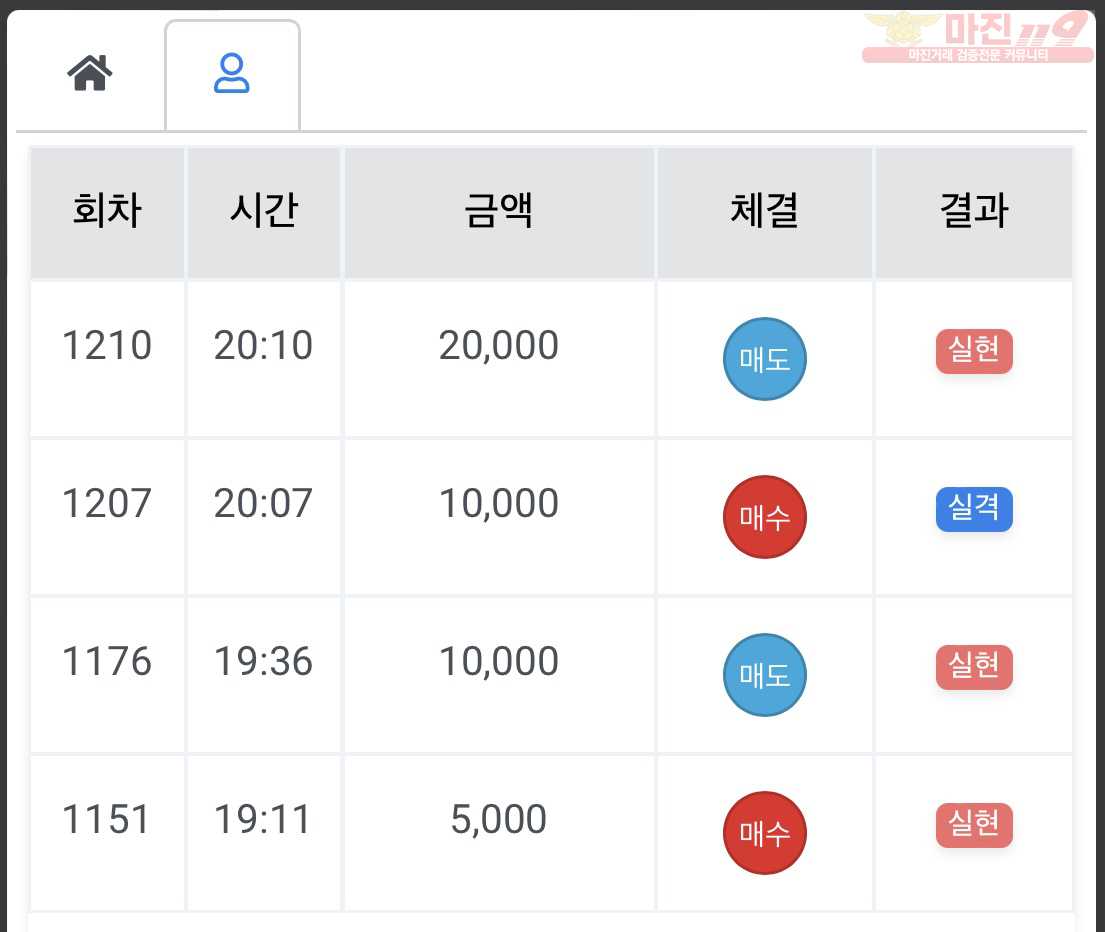1105x932 pixels.
Task: Select the user profile icon tab
Action: (x=232, y=75)
